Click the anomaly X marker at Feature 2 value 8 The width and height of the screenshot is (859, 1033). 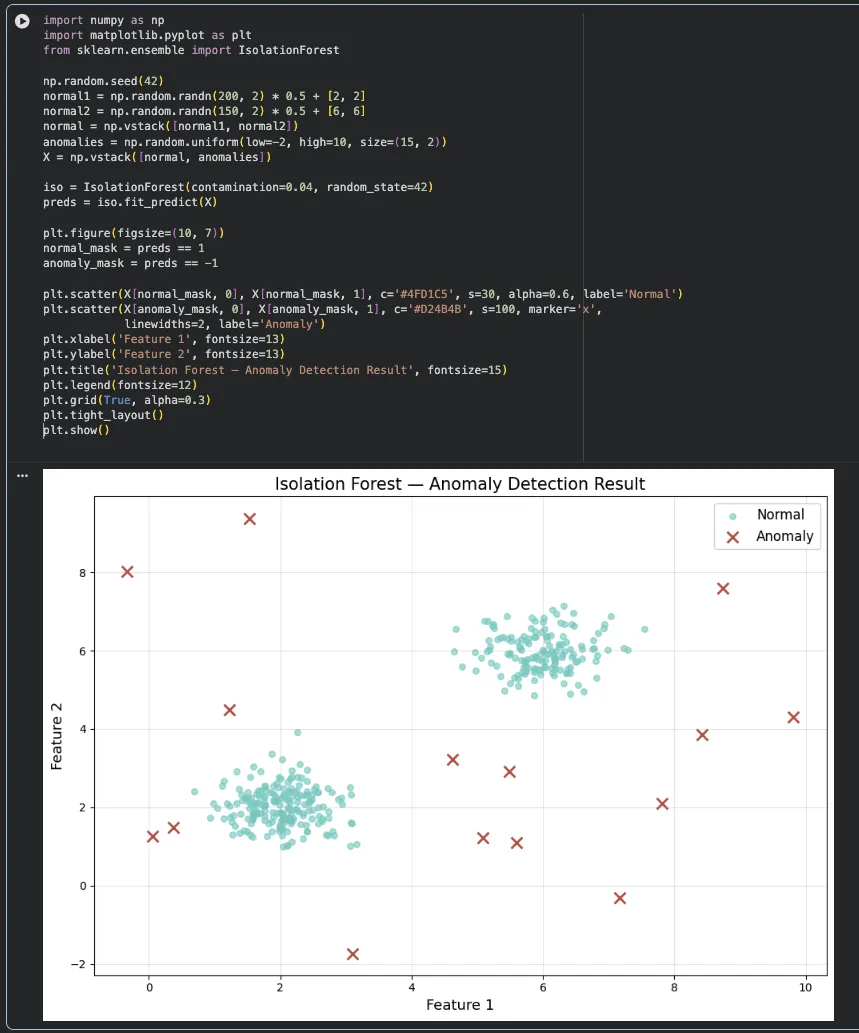pyautogui.click(x=127, y=572)
